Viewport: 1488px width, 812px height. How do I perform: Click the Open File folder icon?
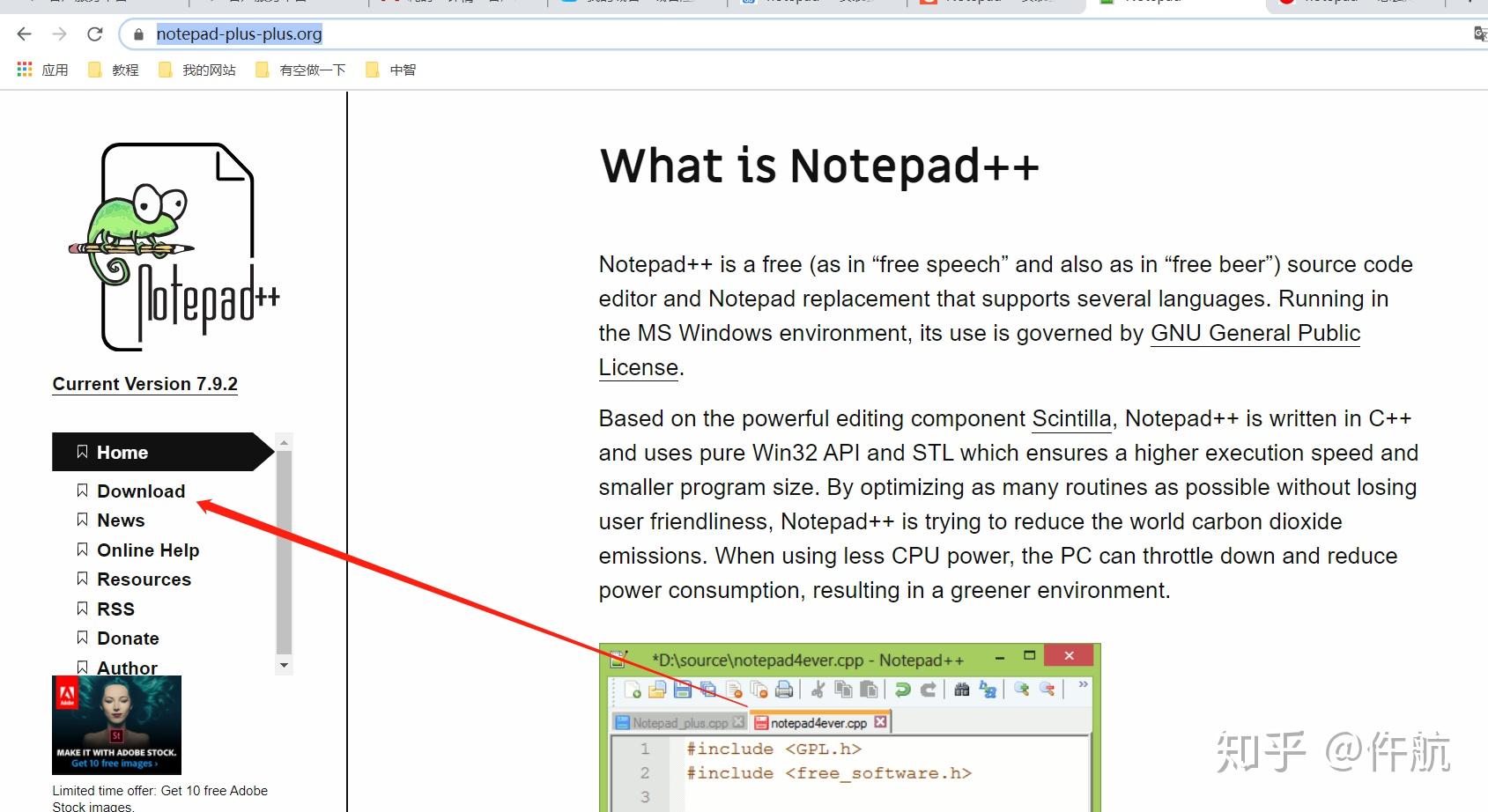point(655,689)
